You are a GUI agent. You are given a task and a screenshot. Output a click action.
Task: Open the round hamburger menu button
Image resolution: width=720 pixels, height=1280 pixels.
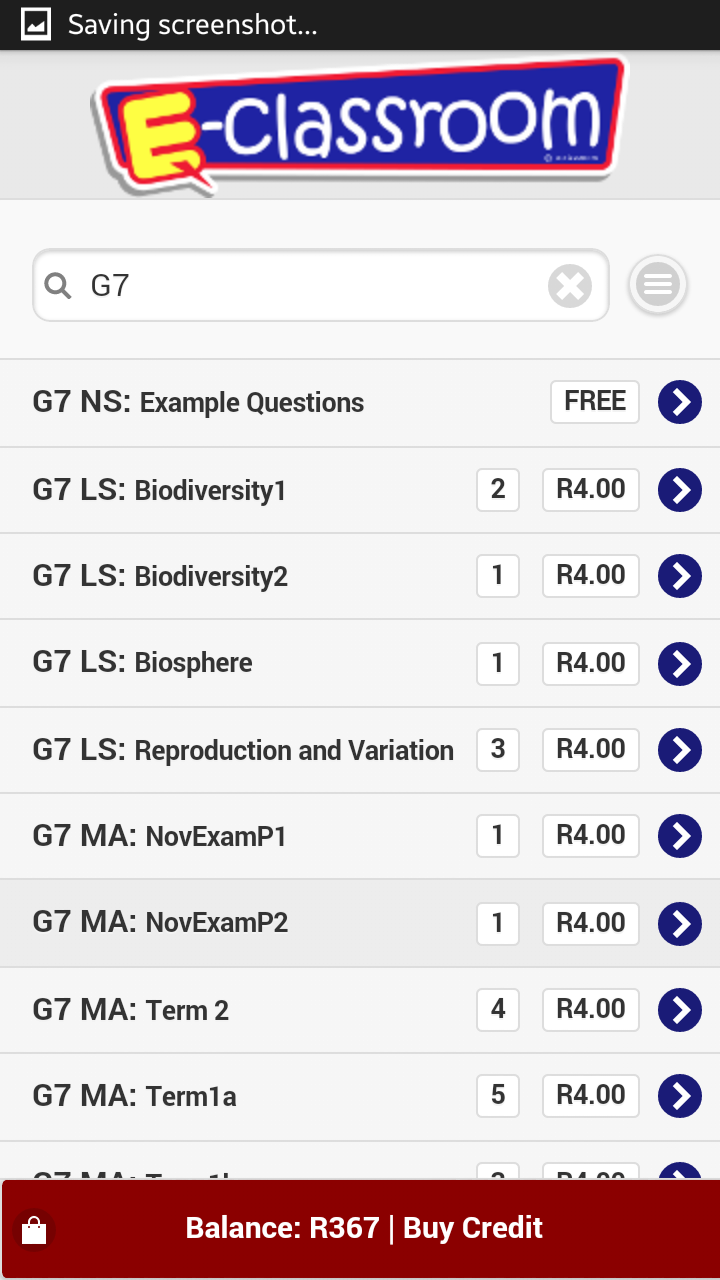pos(657,286)
